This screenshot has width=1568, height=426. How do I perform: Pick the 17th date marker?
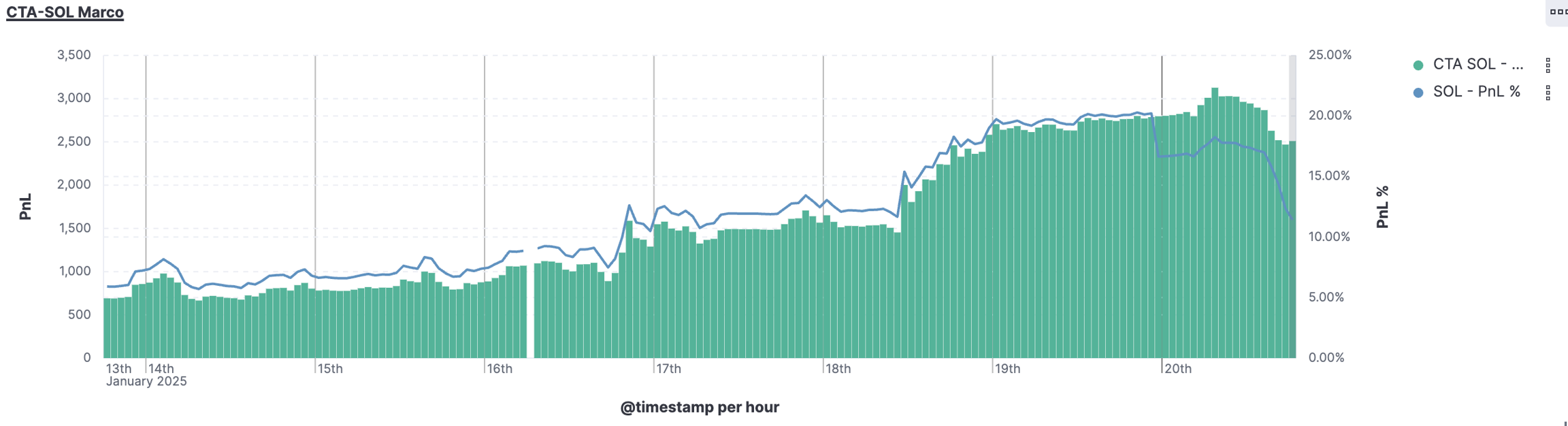(668, 368)
